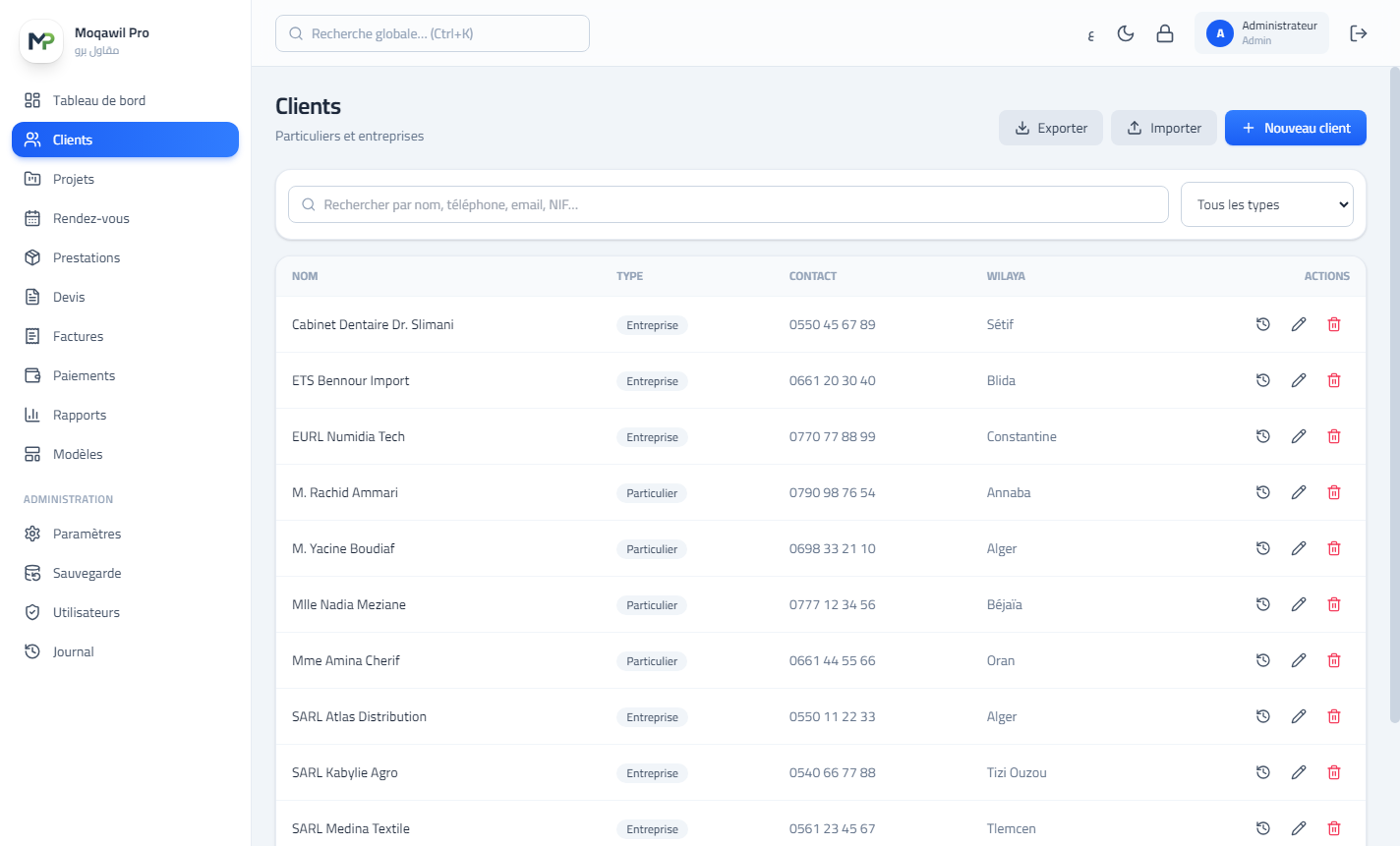Delete Mme Amina Cherif entry
This screenshot has width=1400, height=846.
1334,660
